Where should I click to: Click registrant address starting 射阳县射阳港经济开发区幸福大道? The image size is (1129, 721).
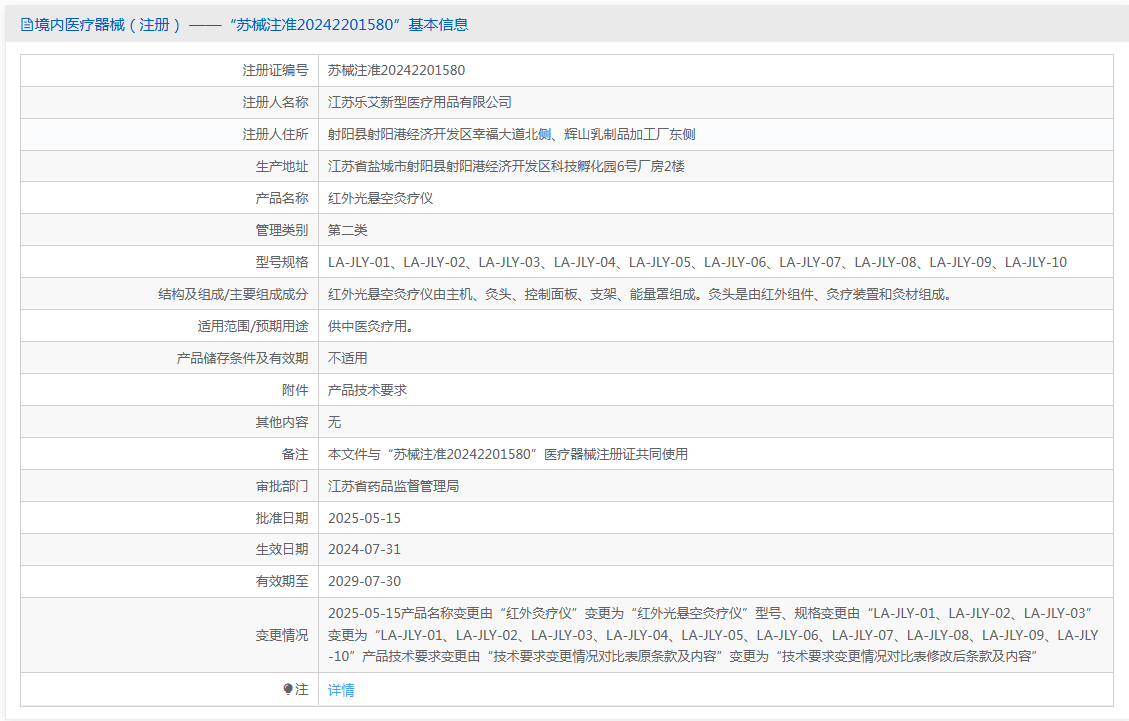[512, 135]
